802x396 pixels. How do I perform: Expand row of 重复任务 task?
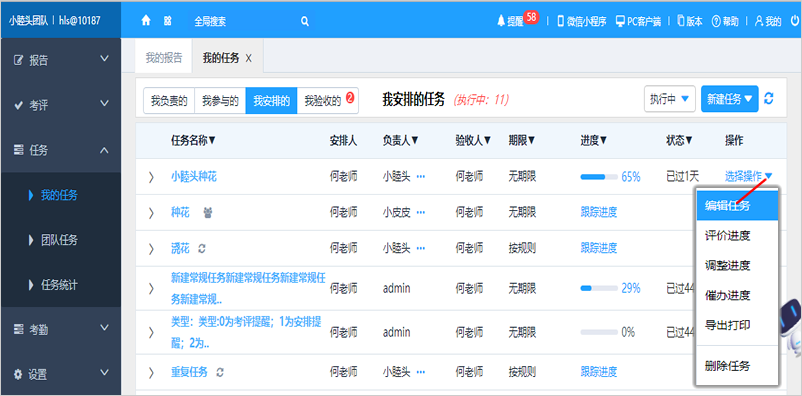tap(151, 372)
